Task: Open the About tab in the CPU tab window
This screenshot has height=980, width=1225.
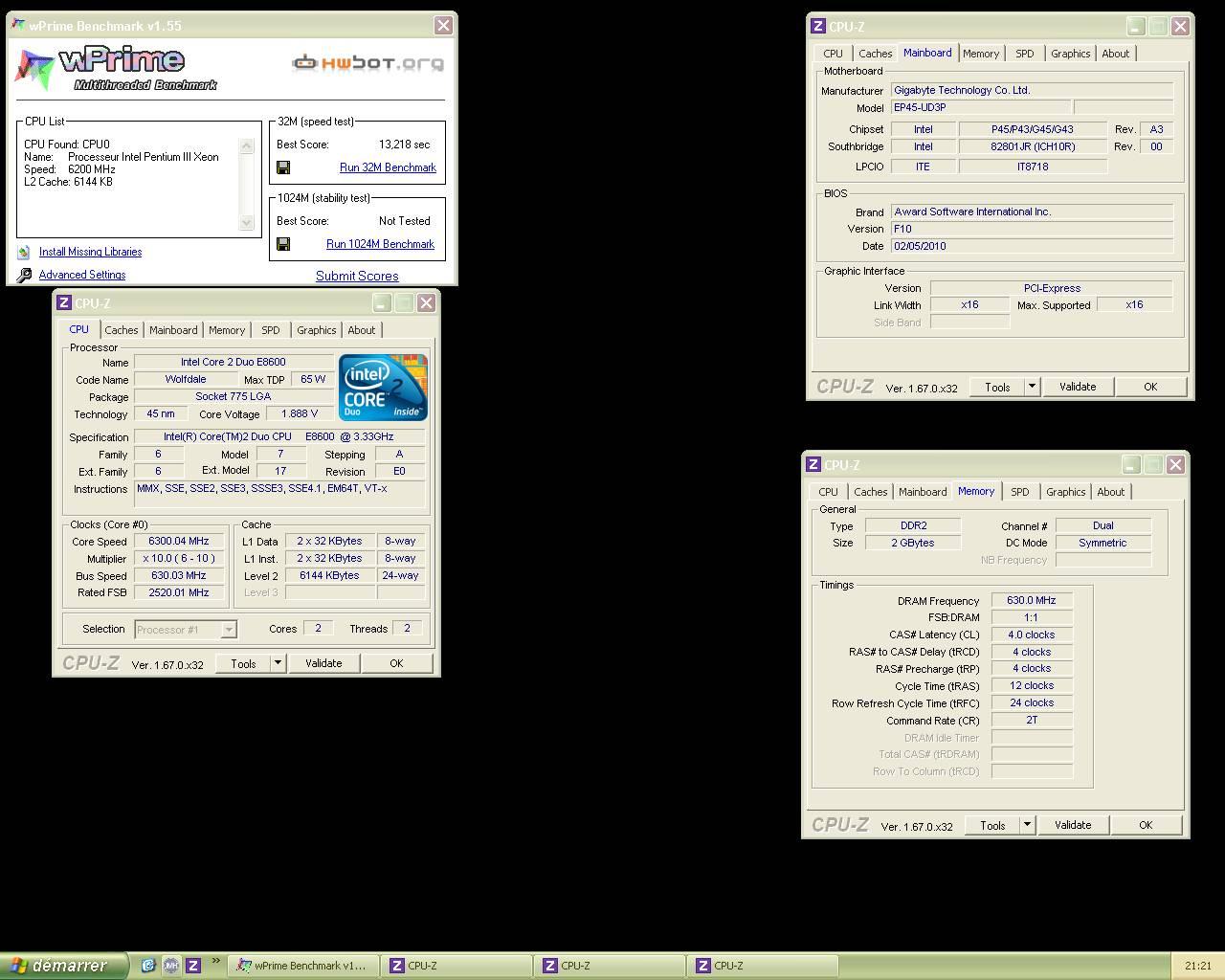Action: pyautogui.click(x=362, y=330)
